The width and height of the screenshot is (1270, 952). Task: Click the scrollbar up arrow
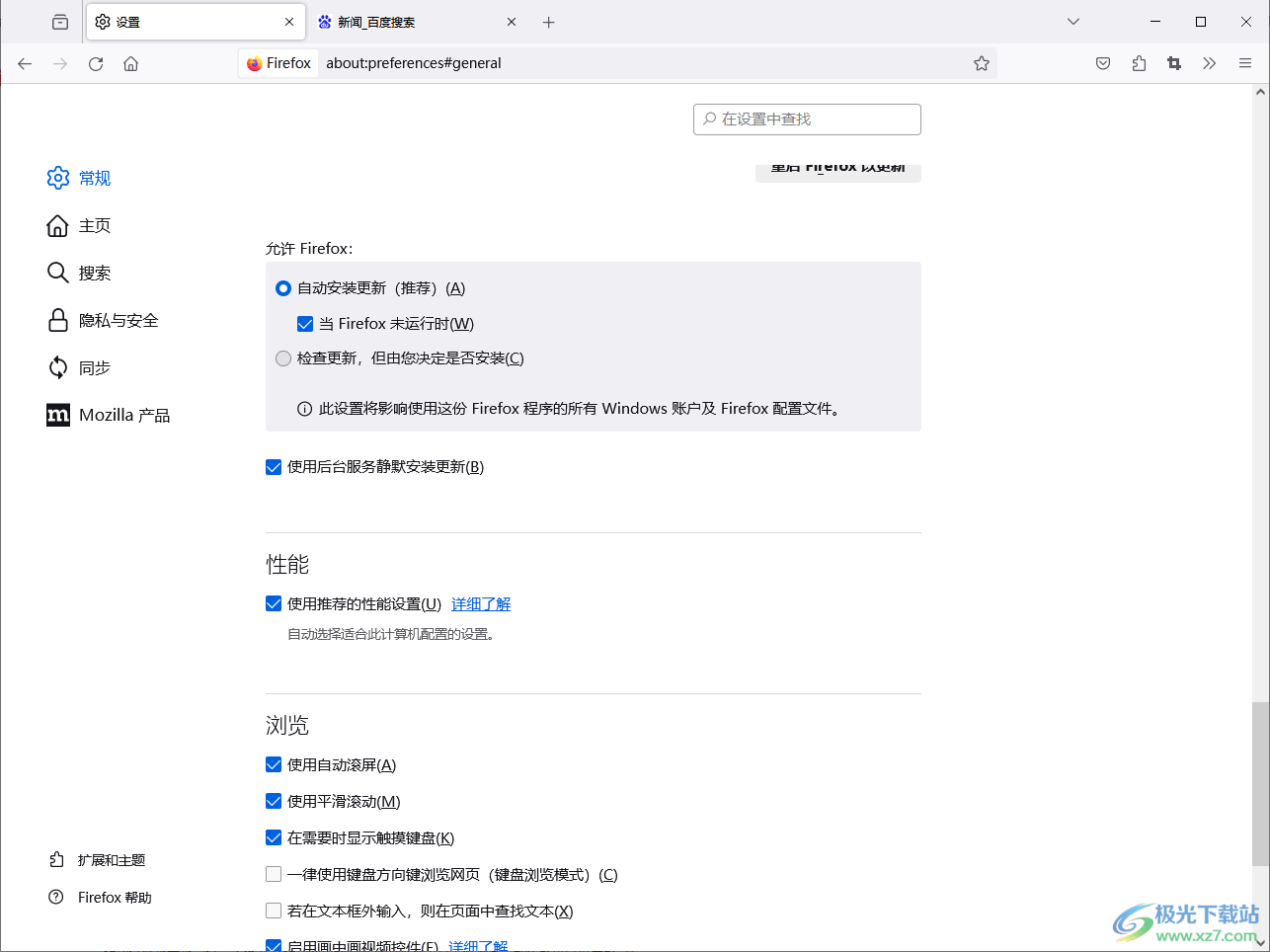[x=1260, y=92]
